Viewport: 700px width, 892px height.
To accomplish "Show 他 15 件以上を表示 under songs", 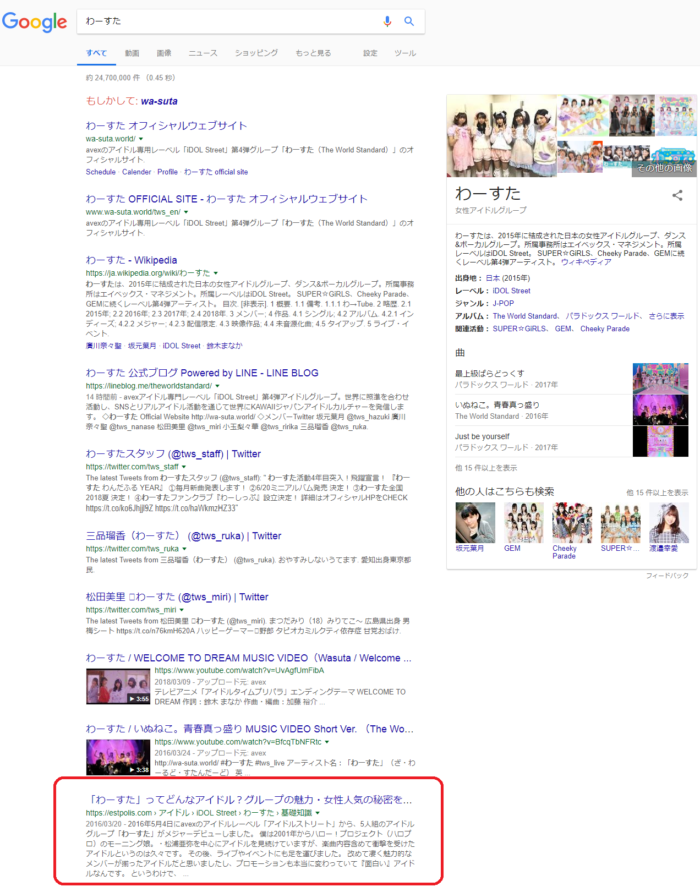I will [x=485, y=468].
